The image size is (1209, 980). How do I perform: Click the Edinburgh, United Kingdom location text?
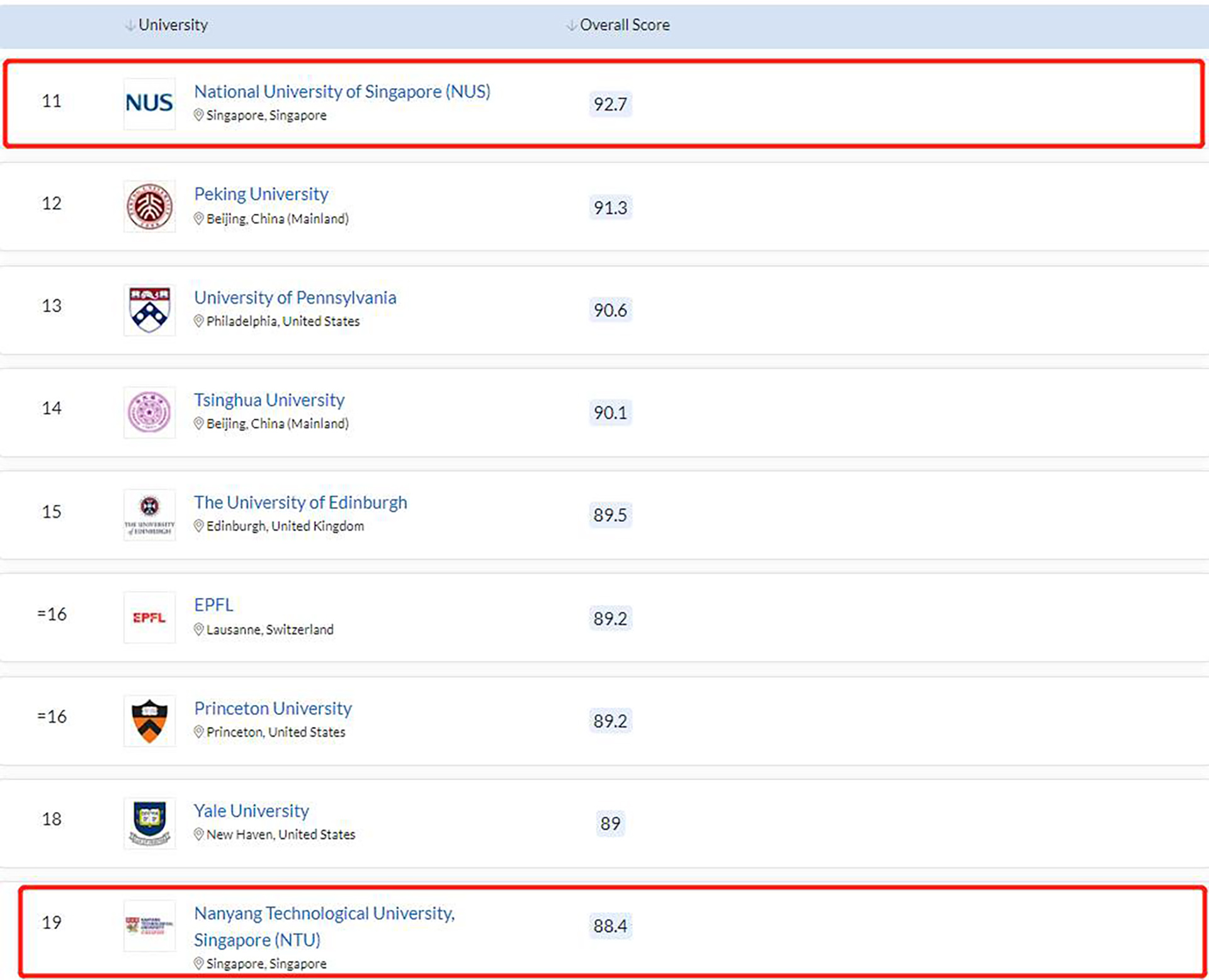(285, 527)
